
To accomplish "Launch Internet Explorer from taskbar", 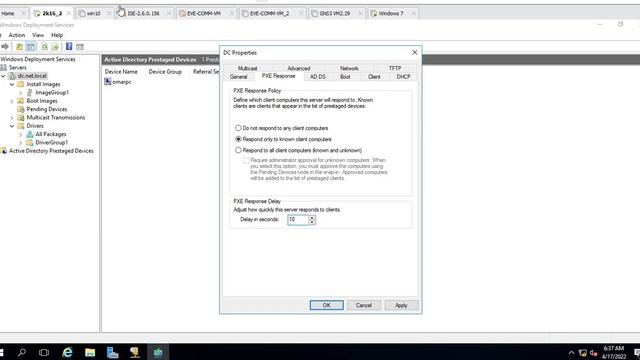I will 67,352.
